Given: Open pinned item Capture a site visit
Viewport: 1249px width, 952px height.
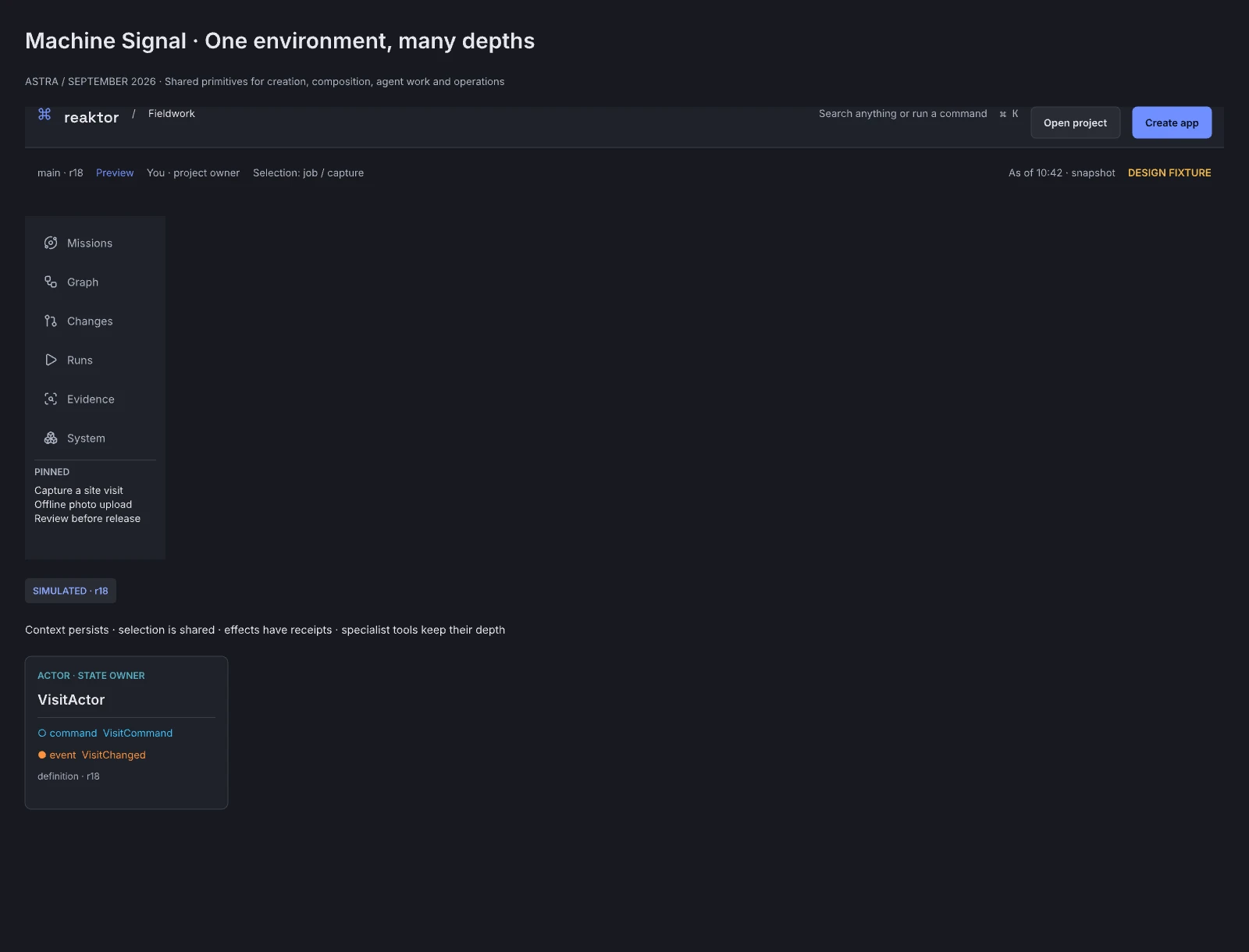Looking at the screenshot, I should coord(79,491).
